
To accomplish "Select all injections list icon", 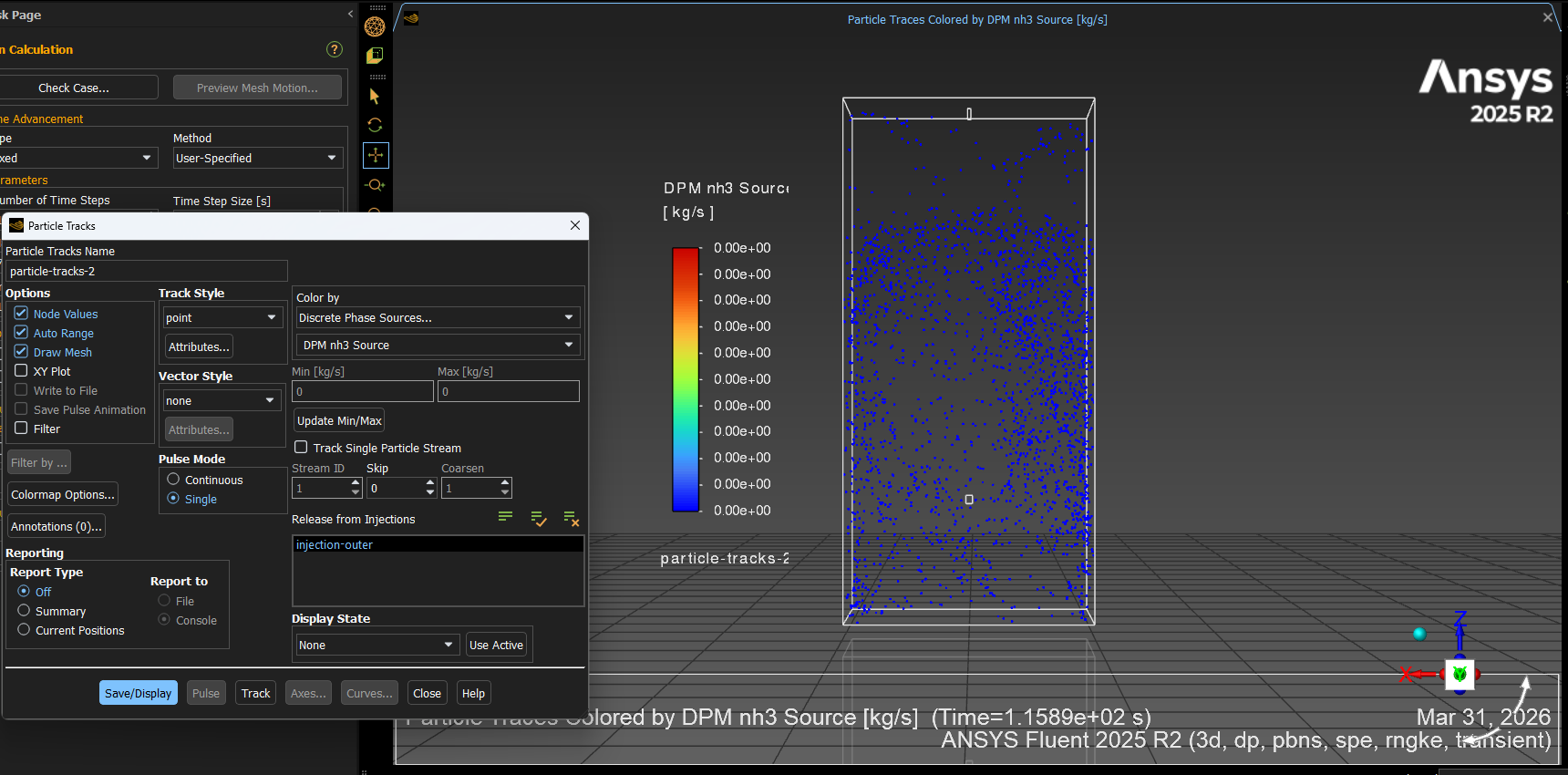I will point(539,519).
